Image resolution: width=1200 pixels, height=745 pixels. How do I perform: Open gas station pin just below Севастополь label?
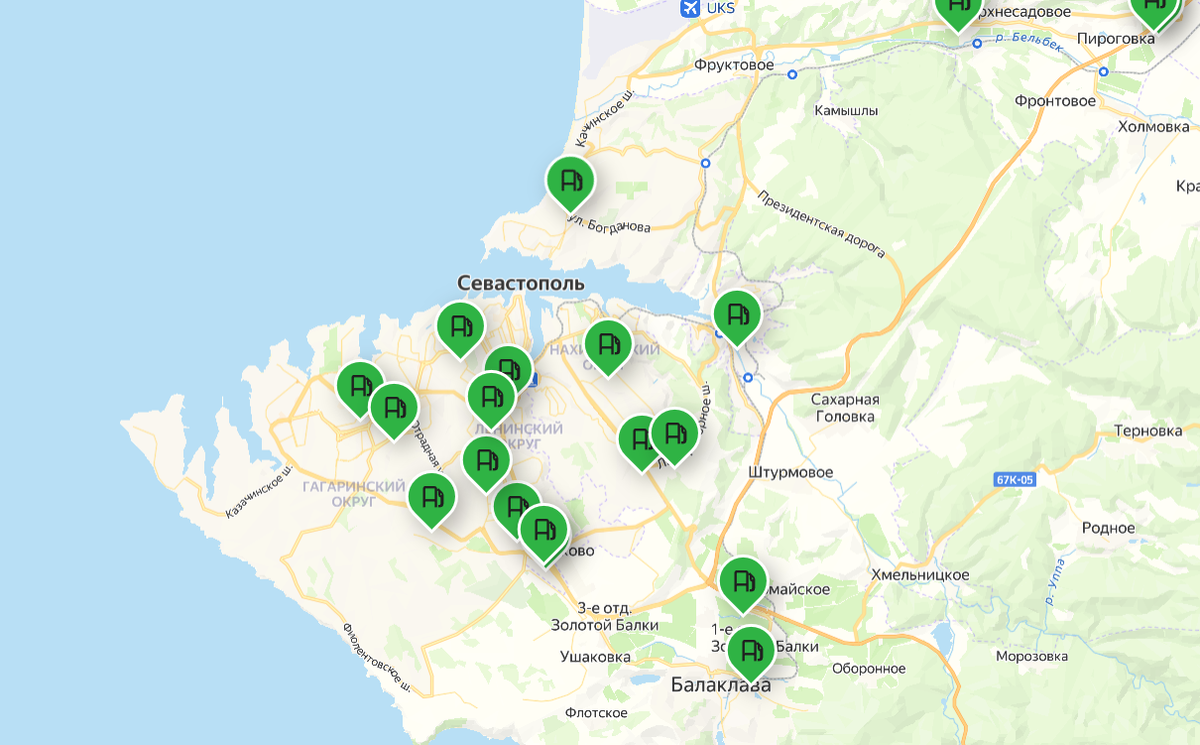[461, 327]
